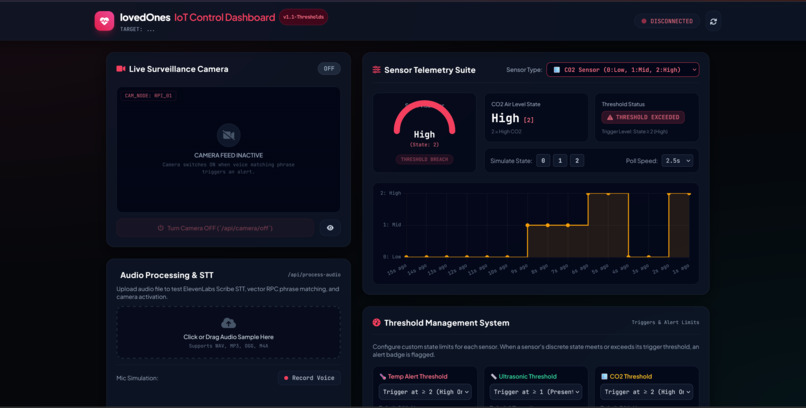Viewport: 806px width, 408px height.
Task: Click the warning triangle in Threshold Exceeded badge
Action: pos(610,117)
